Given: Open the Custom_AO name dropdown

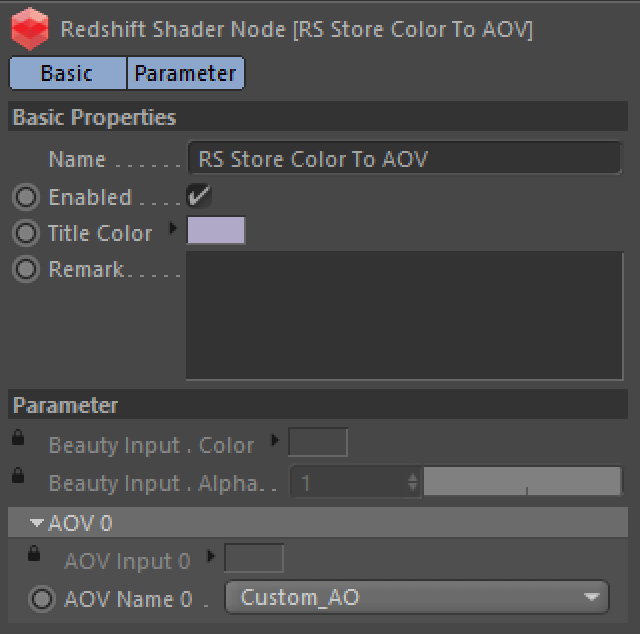Looking at the screenshot, I should (x=417, y=597).
